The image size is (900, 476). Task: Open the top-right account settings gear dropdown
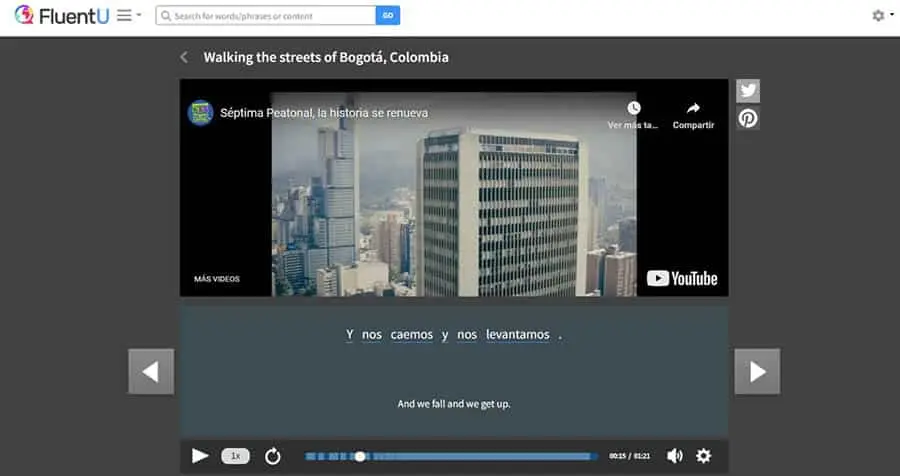click(882, 16)
